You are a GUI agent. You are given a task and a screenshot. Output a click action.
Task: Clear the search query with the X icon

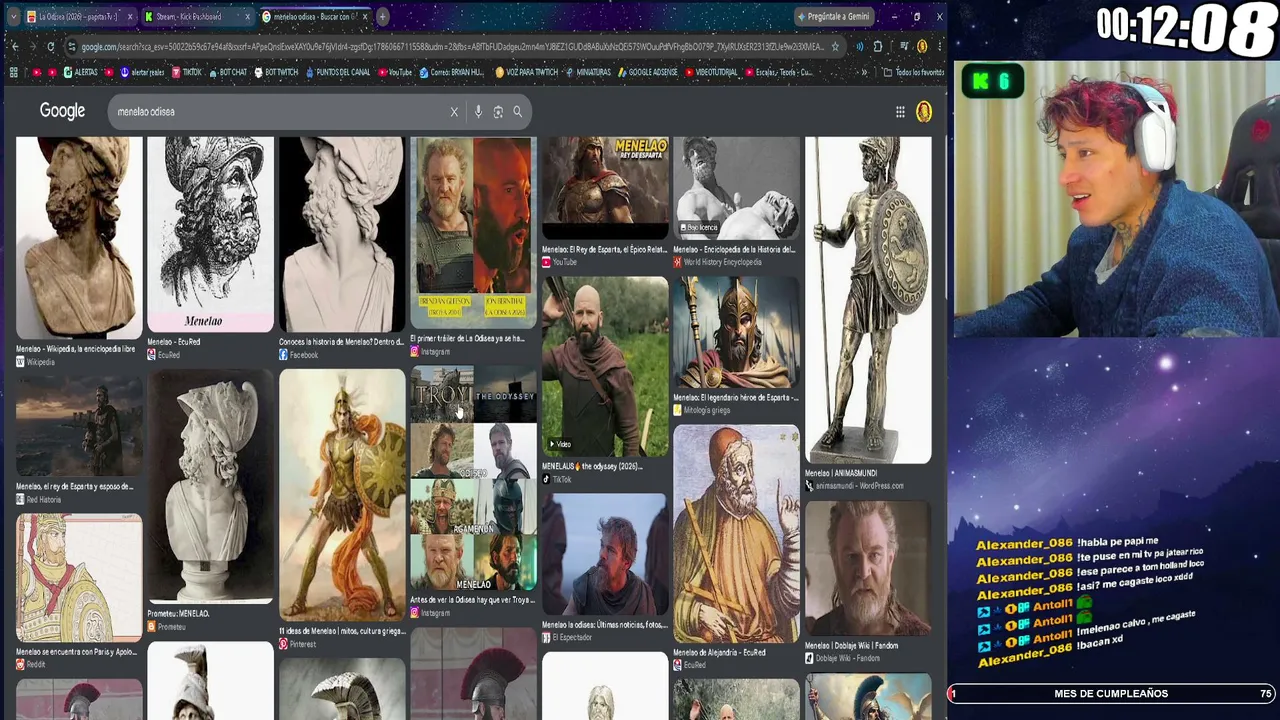point(454,112)
